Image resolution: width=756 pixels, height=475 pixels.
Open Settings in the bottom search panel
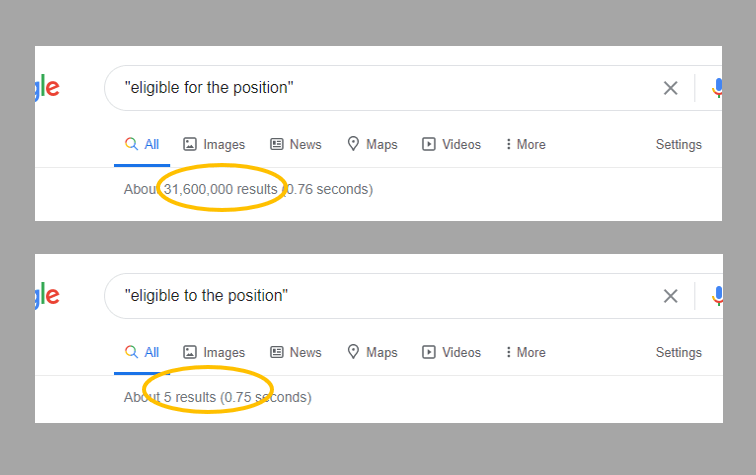click(x=678, y=352)
